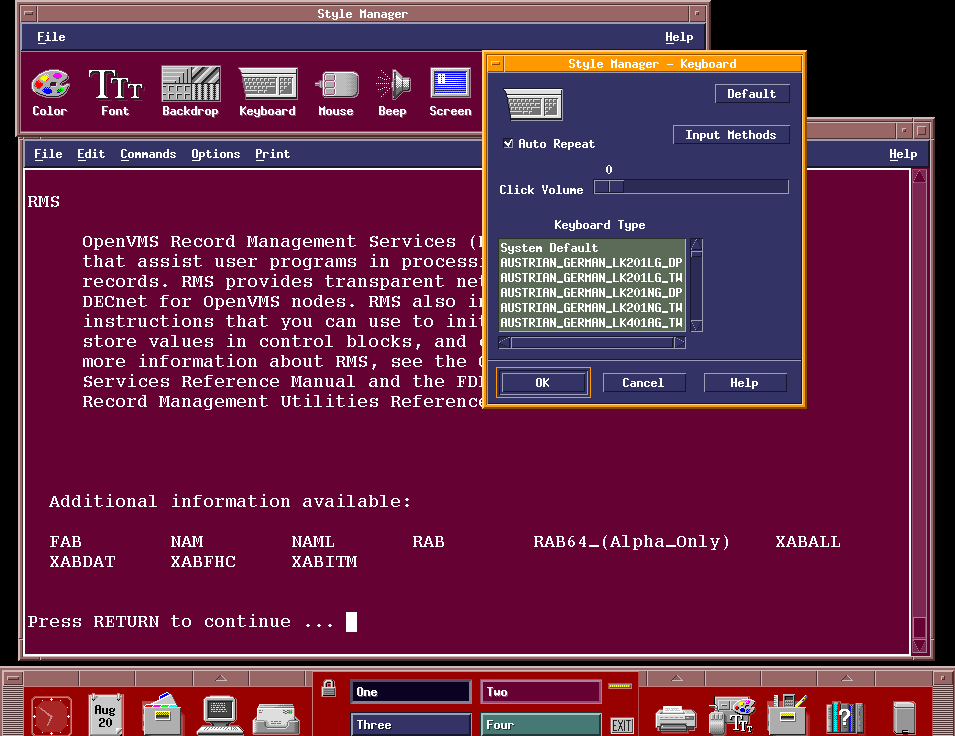Select AUSTRIAN_GERMAN_LK201LG_TW keyboard type
The image size is (955, 736).
click(592, 278)
